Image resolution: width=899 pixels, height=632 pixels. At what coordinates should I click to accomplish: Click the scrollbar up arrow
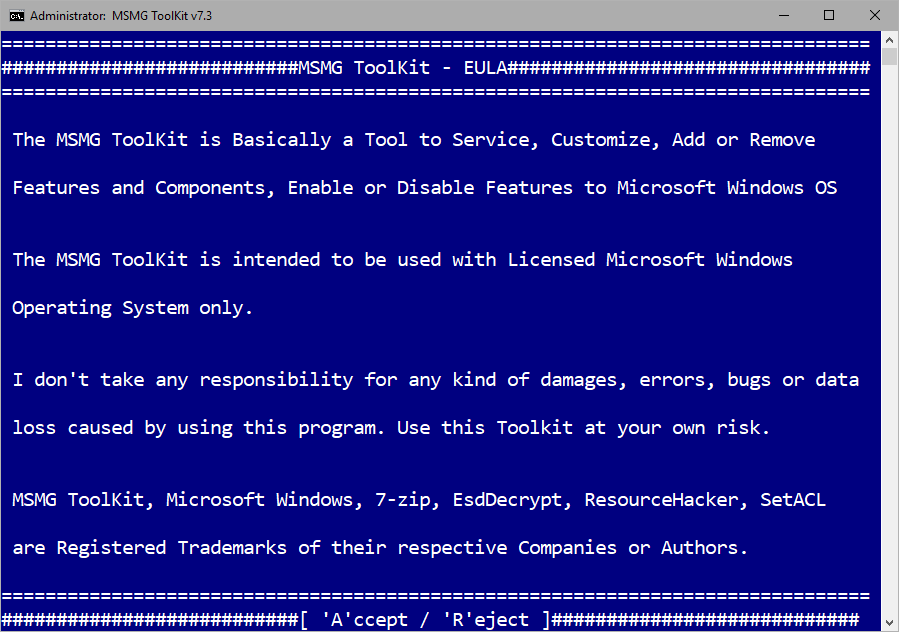pos(889,40)
